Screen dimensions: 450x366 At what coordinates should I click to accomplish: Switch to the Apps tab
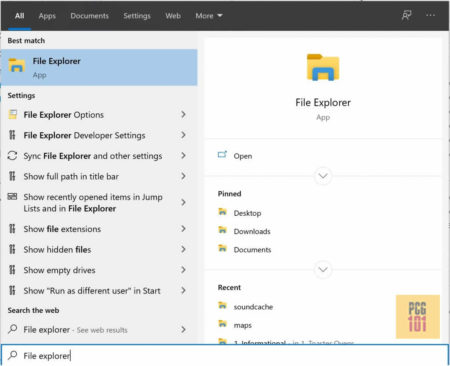pos(47,16)
